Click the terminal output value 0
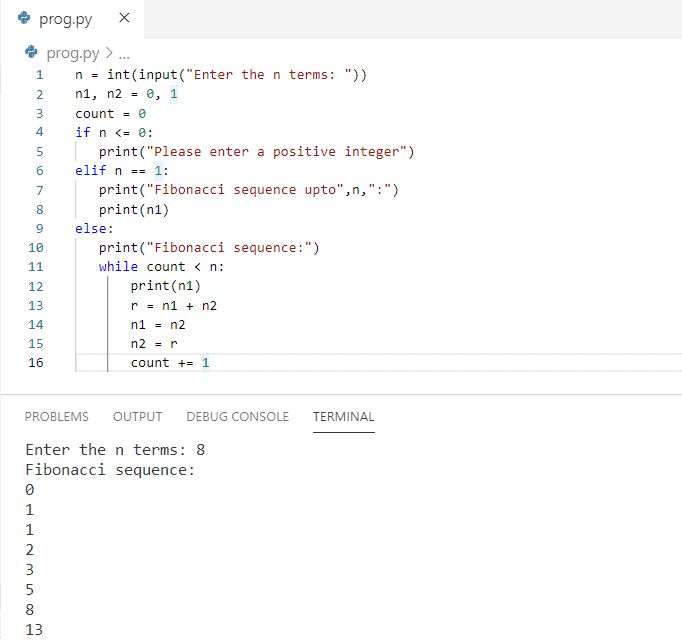Viewport: 682px width, 640px height. pos(30,489)
